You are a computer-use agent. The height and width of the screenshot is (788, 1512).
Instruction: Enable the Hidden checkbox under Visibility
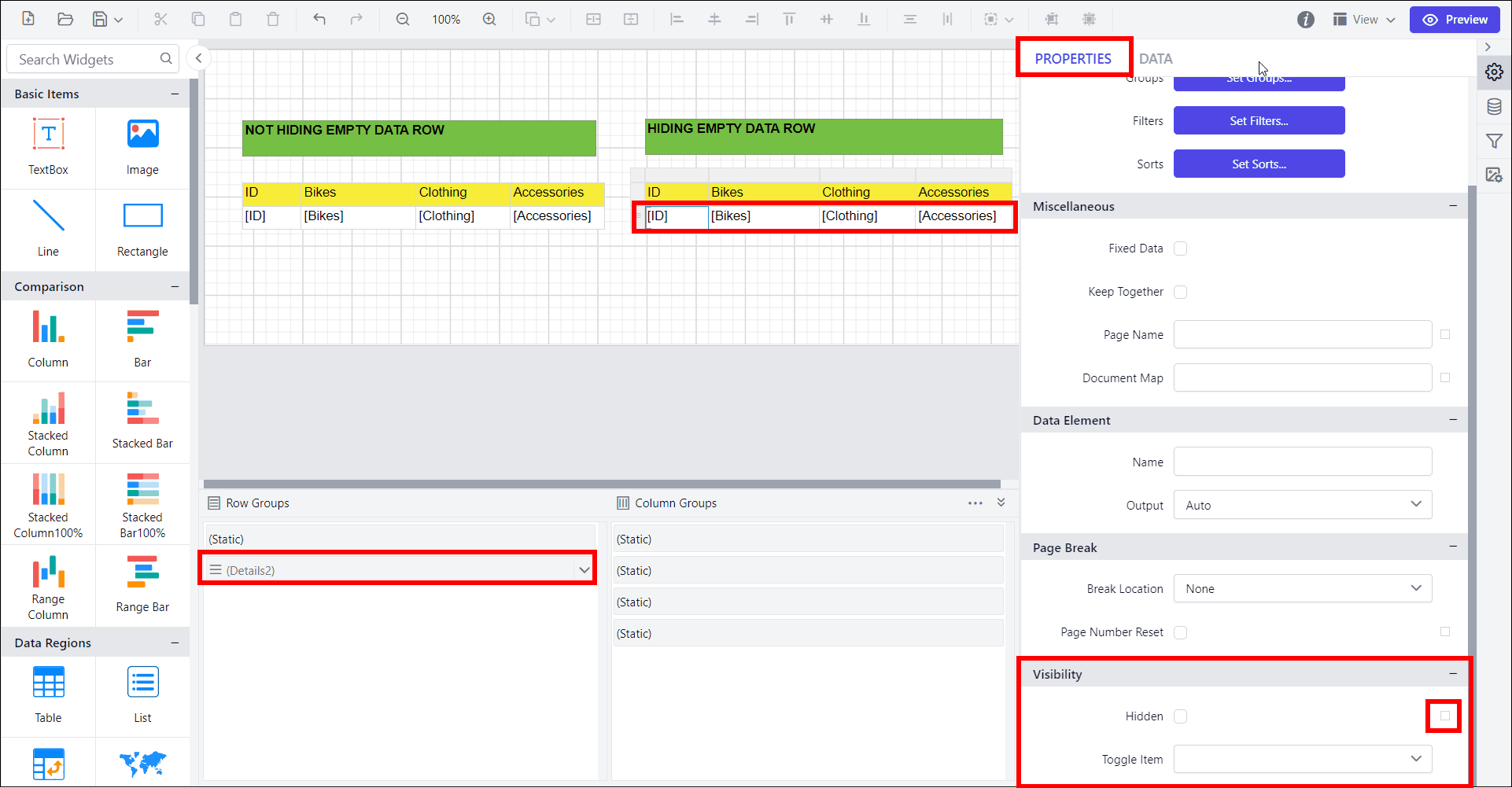coord(1180,716)
